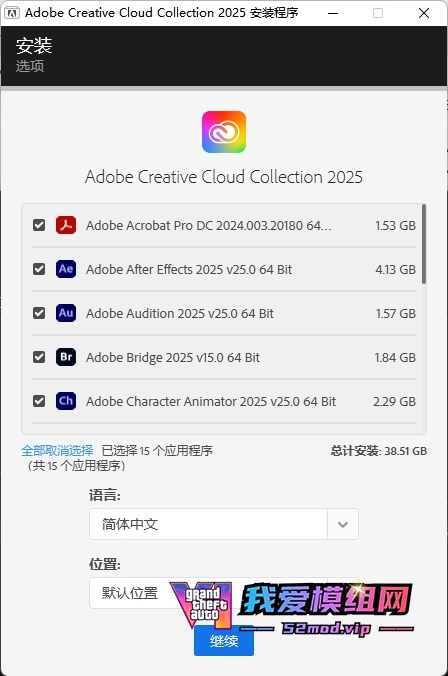Click the Bridge Br icon
This screenshot has height=676, width=448.
point(66,357)
